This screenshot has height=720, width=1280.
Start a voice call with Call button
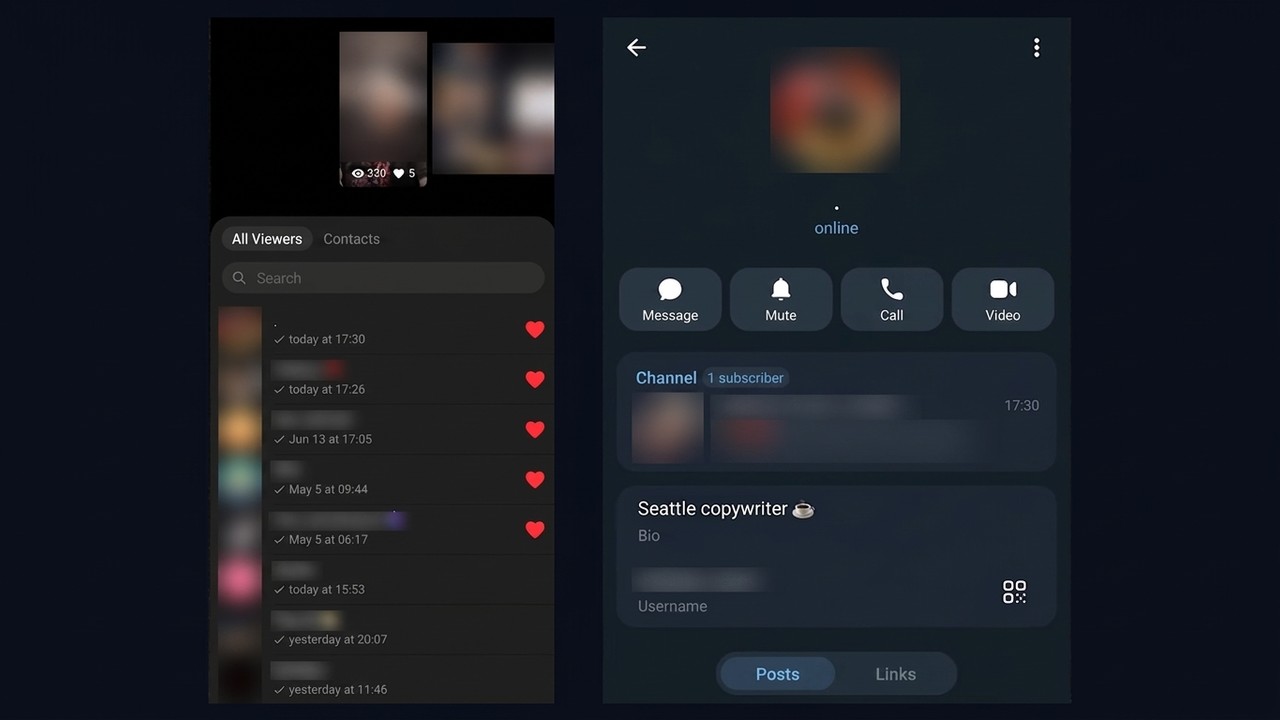892,299
